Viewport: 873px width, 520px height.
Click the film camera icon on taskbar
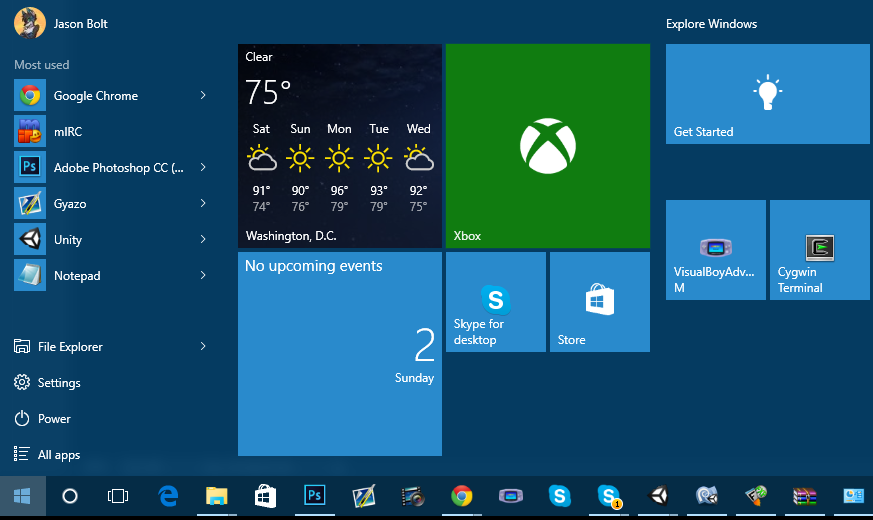(x=413, y=496)
